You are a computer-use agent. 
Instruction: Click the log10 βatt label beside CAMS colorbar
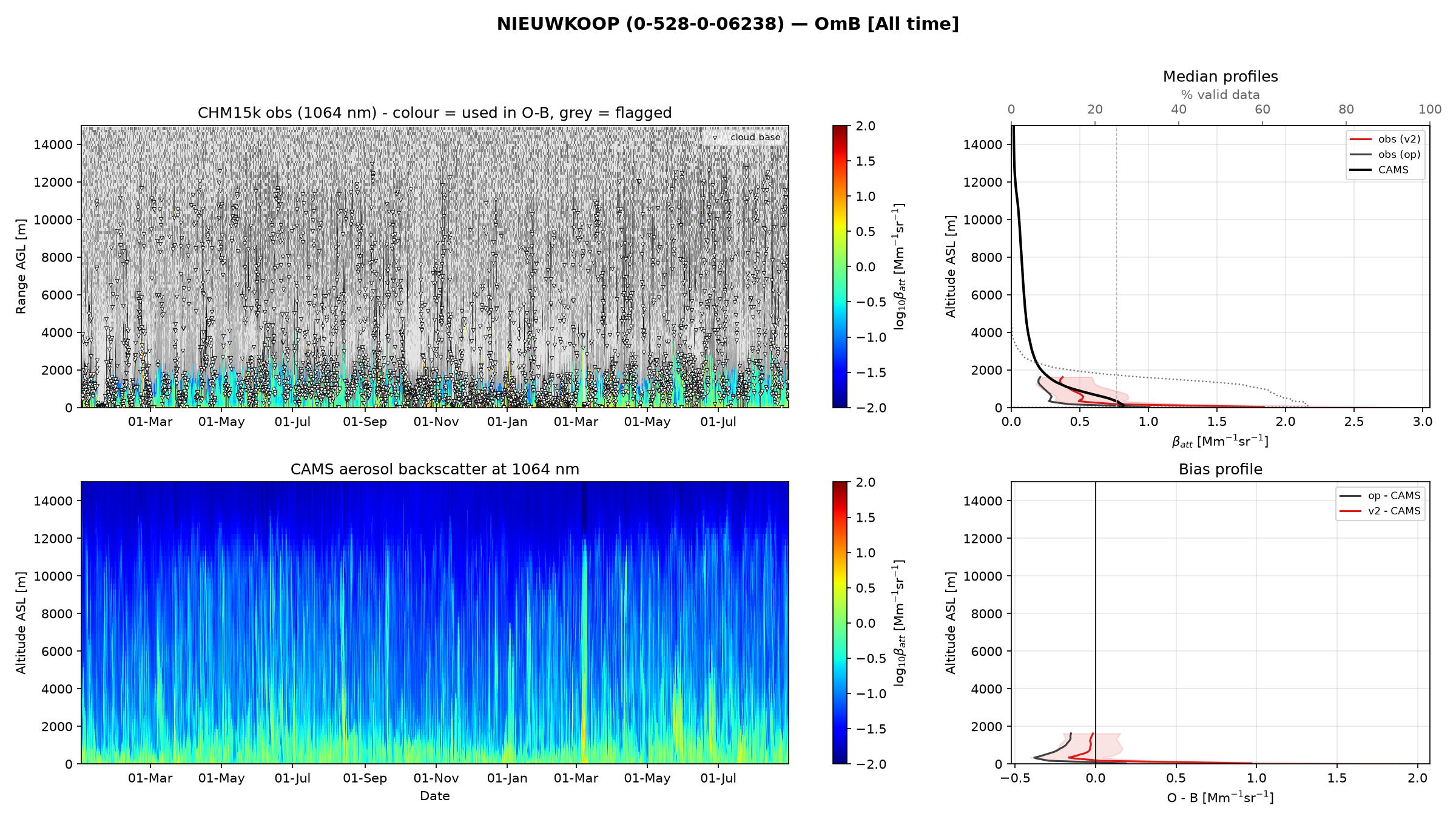(899, 622)
